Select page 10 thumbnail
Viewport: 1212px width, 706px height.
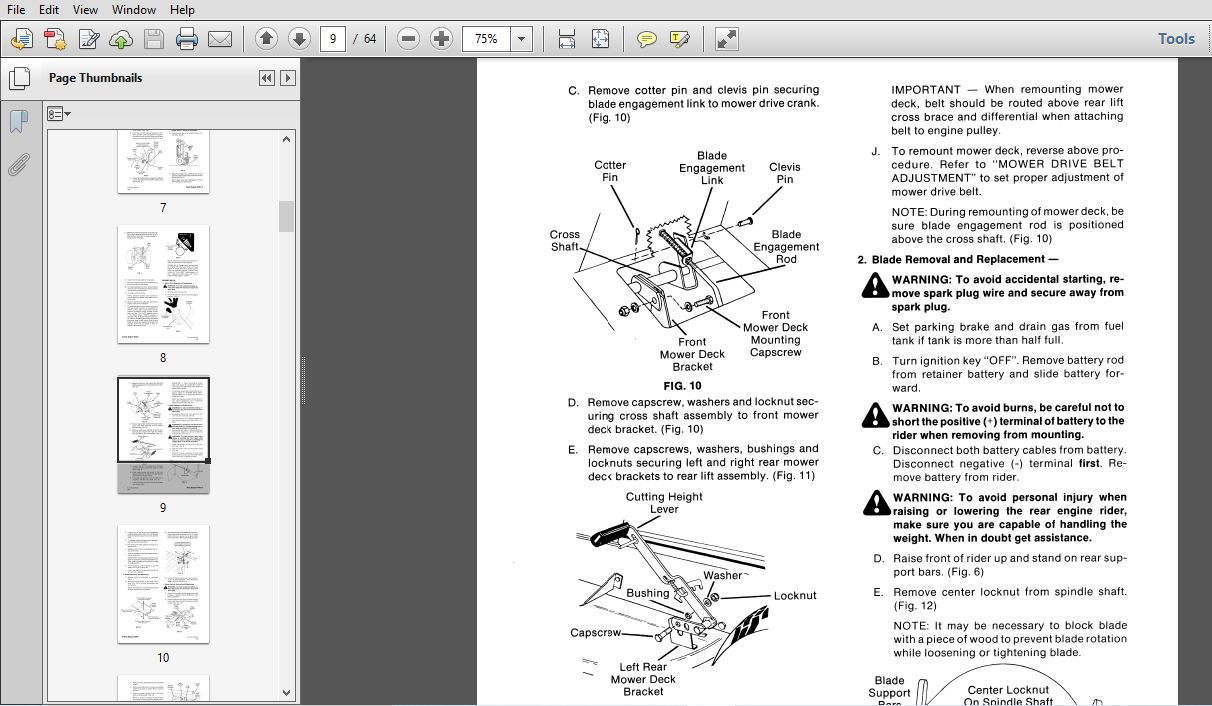point(163,584)
